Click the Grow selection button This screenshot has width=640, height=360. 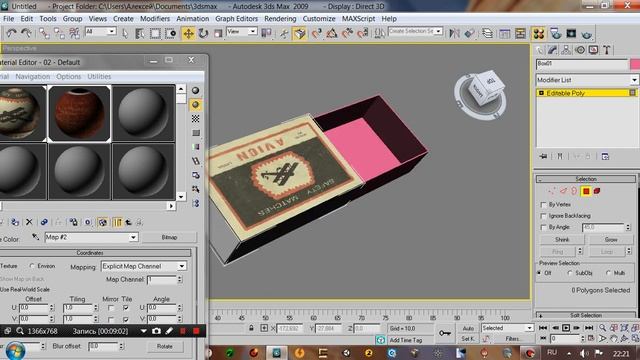[611, 240]
